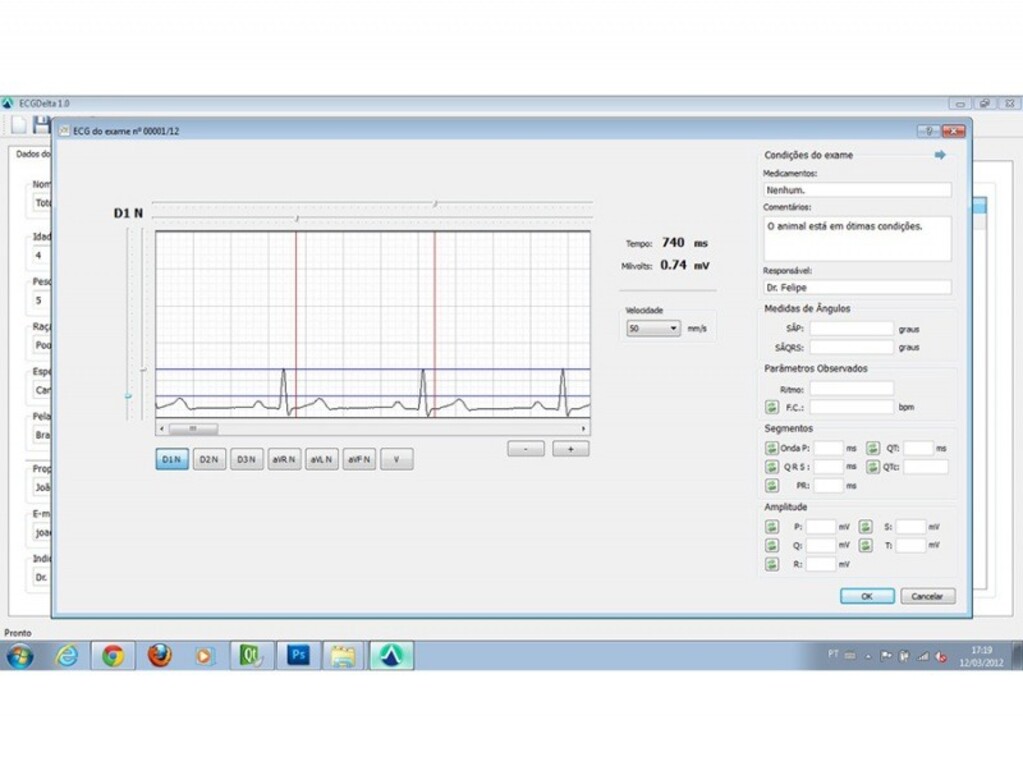Image resolution: width=1023 pixels, height=766 pixels.
Task: Click the measure icon for amplitude T
Action: click(865, 545)
